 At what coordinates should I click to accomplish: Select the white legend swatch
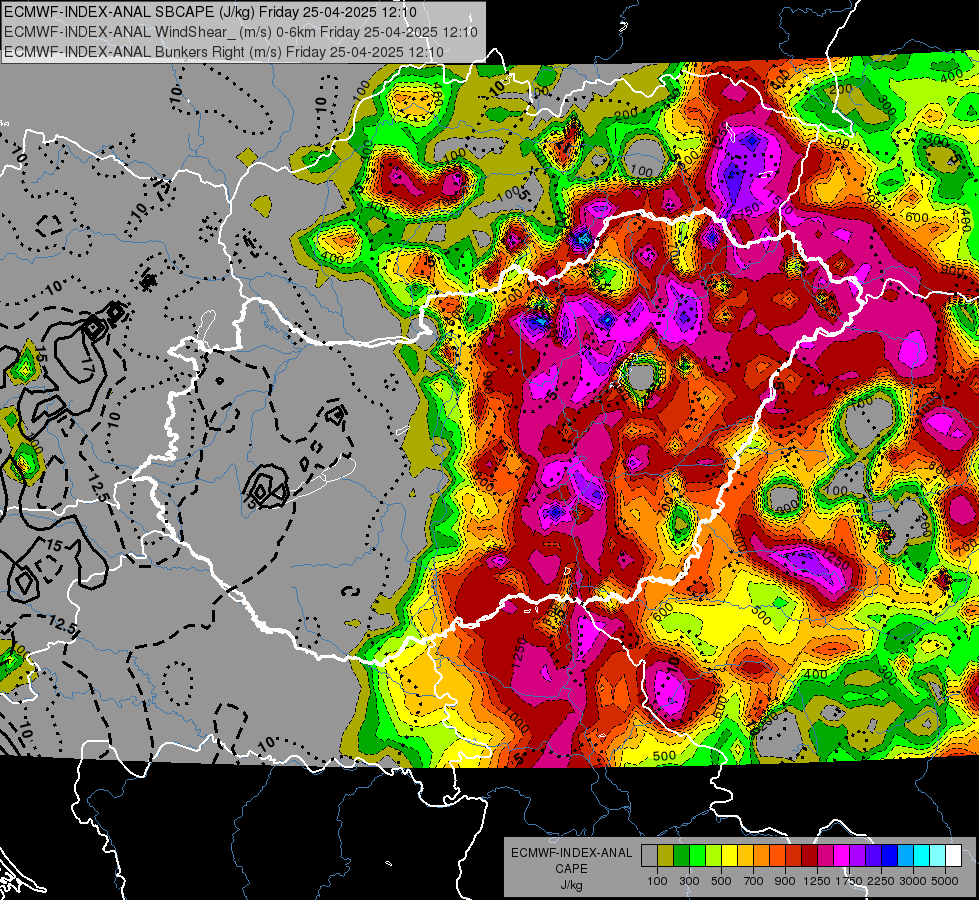click(953, 855)
